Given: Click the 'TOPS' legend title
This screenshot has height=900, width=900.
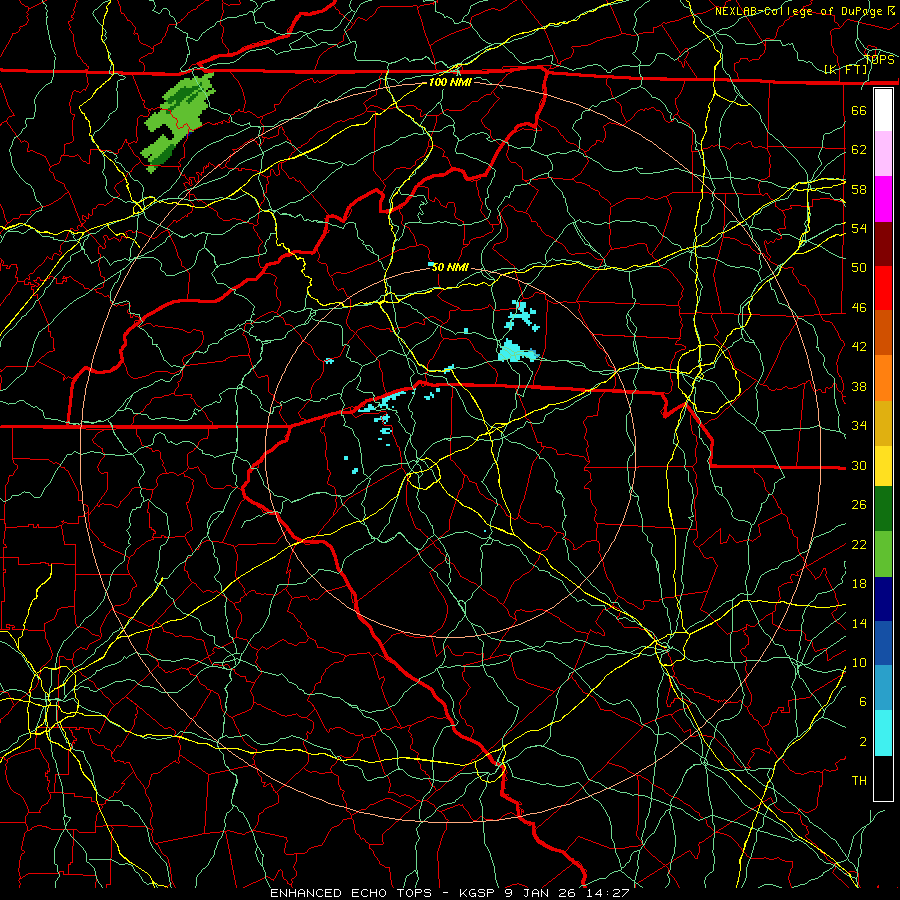Looking at the screenshot, I should tap(879, 59).
